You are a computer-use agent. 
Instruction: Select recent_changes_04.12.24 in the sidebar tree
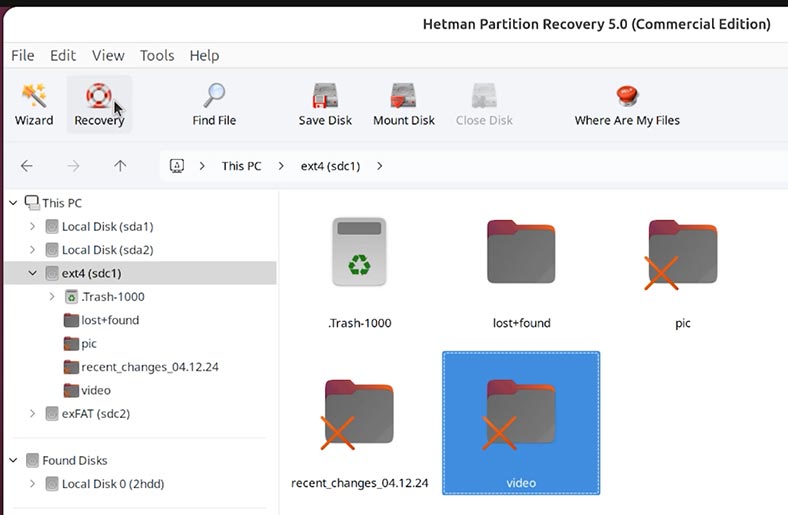click(x=150, y=367)
